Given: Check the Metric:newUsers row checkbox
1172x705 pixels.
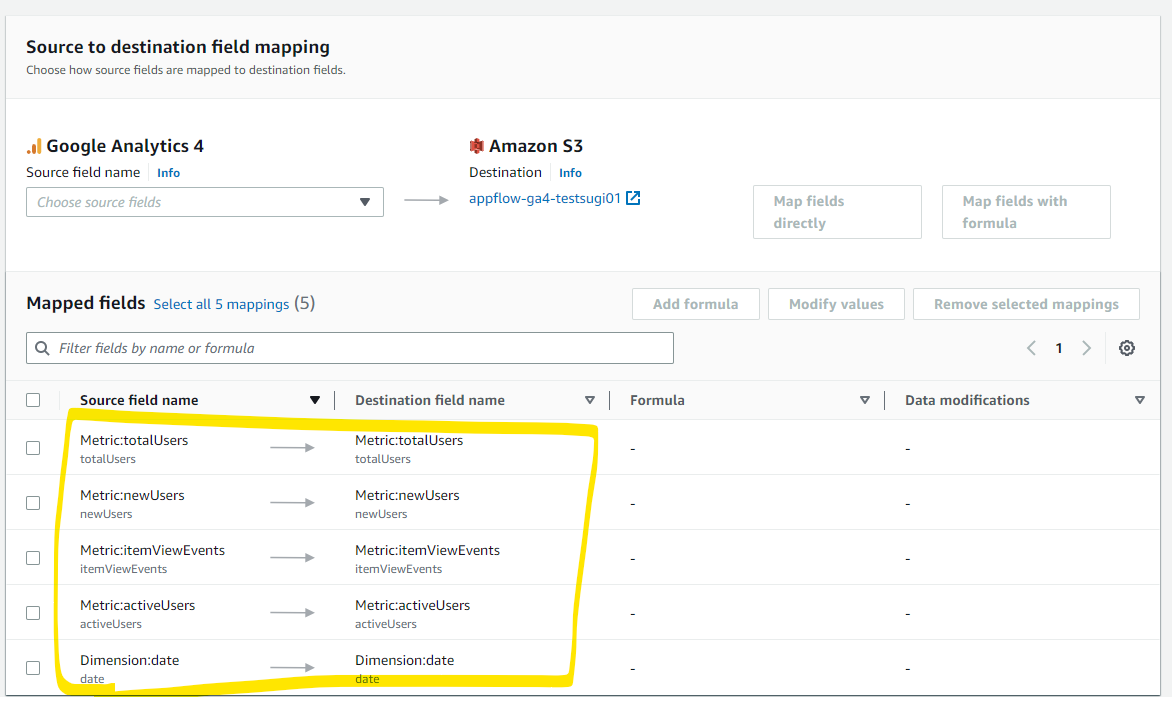Looking at the screenshot, I should point(33,503).
